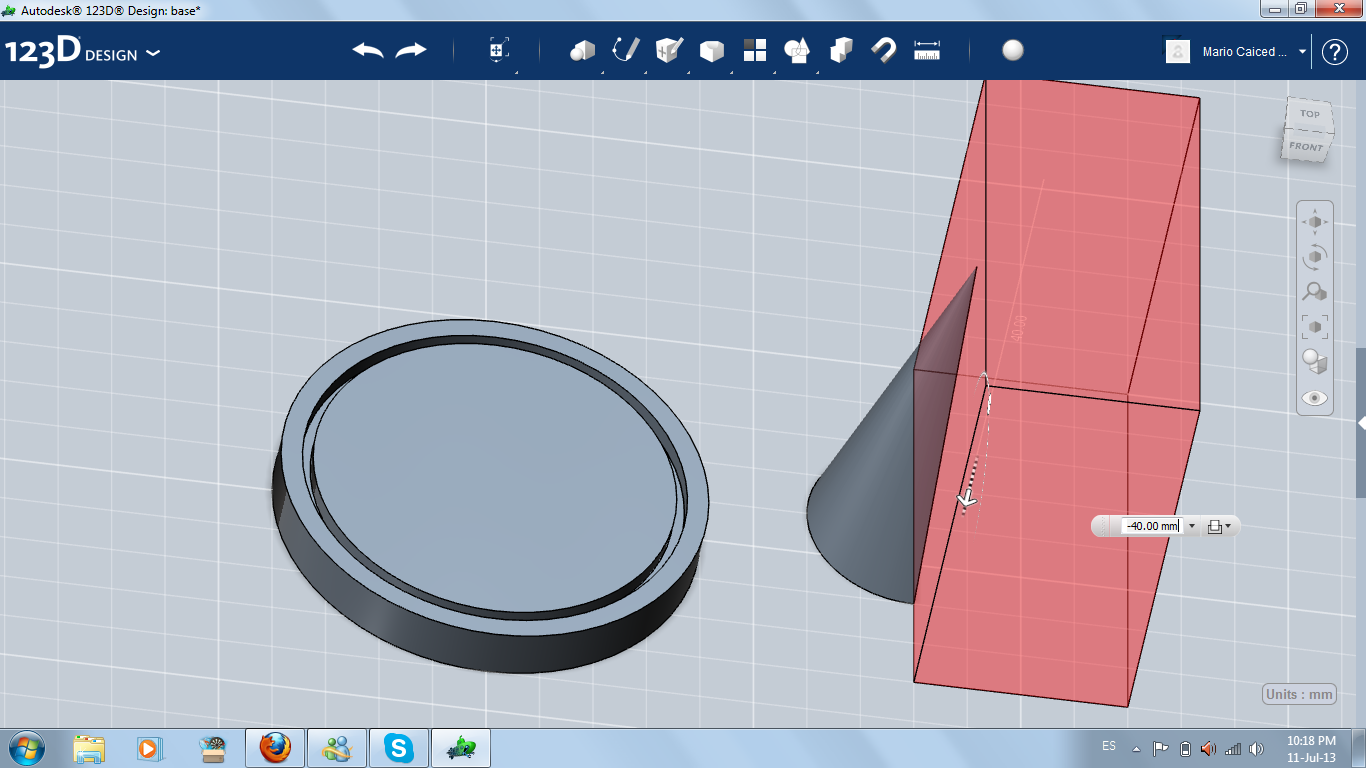Open the 123D Design application menu

tap(83, 52)
